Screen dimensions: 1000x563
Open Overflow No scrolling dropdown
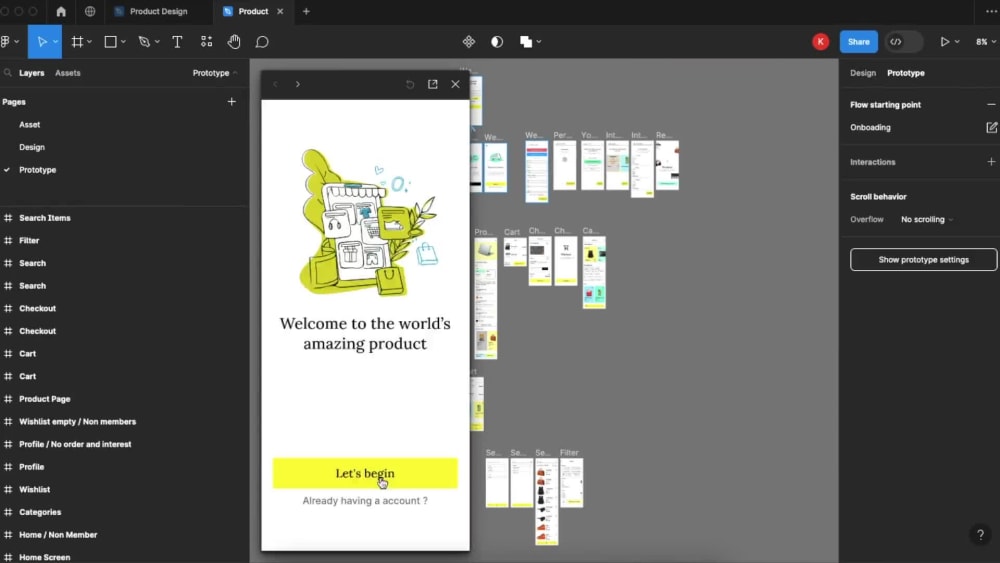(927, 219)
